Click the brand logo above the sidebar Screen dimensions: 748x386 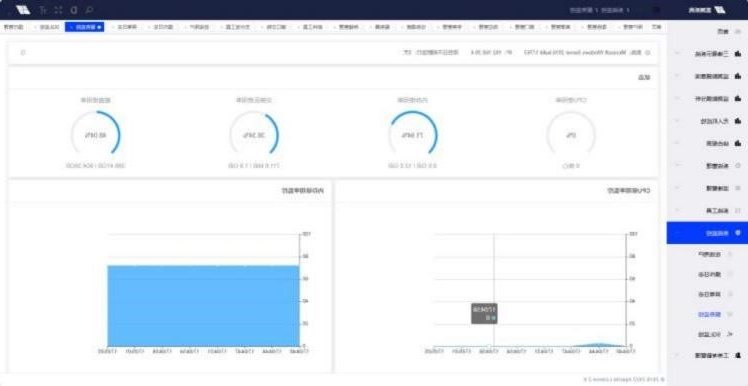707,10
